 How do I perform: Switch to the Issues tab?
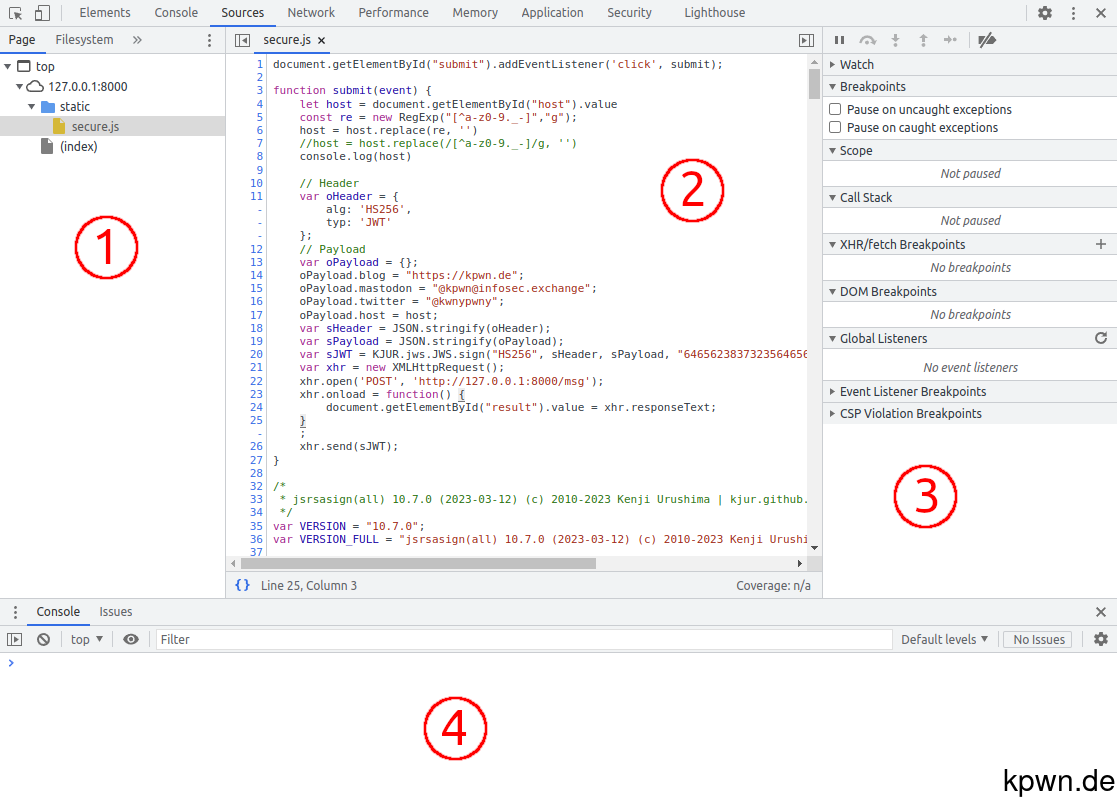[x=115, y=611]
